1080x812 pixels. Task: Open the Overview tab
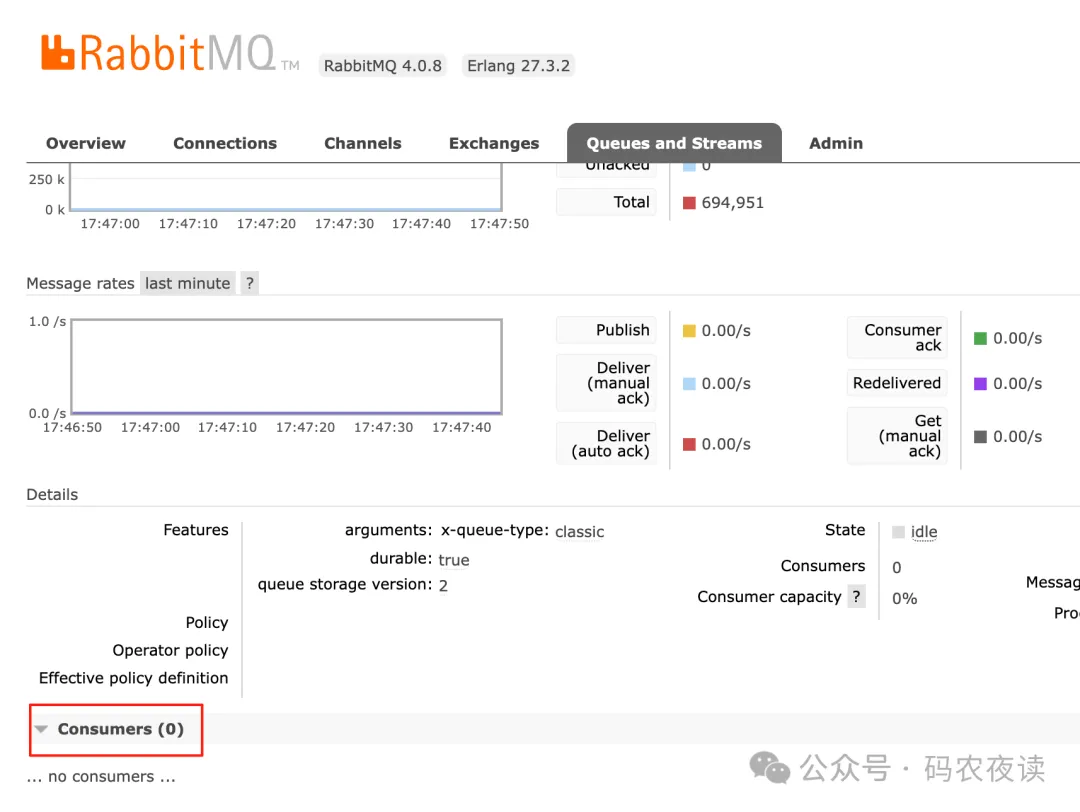click(x=86, y=143)
